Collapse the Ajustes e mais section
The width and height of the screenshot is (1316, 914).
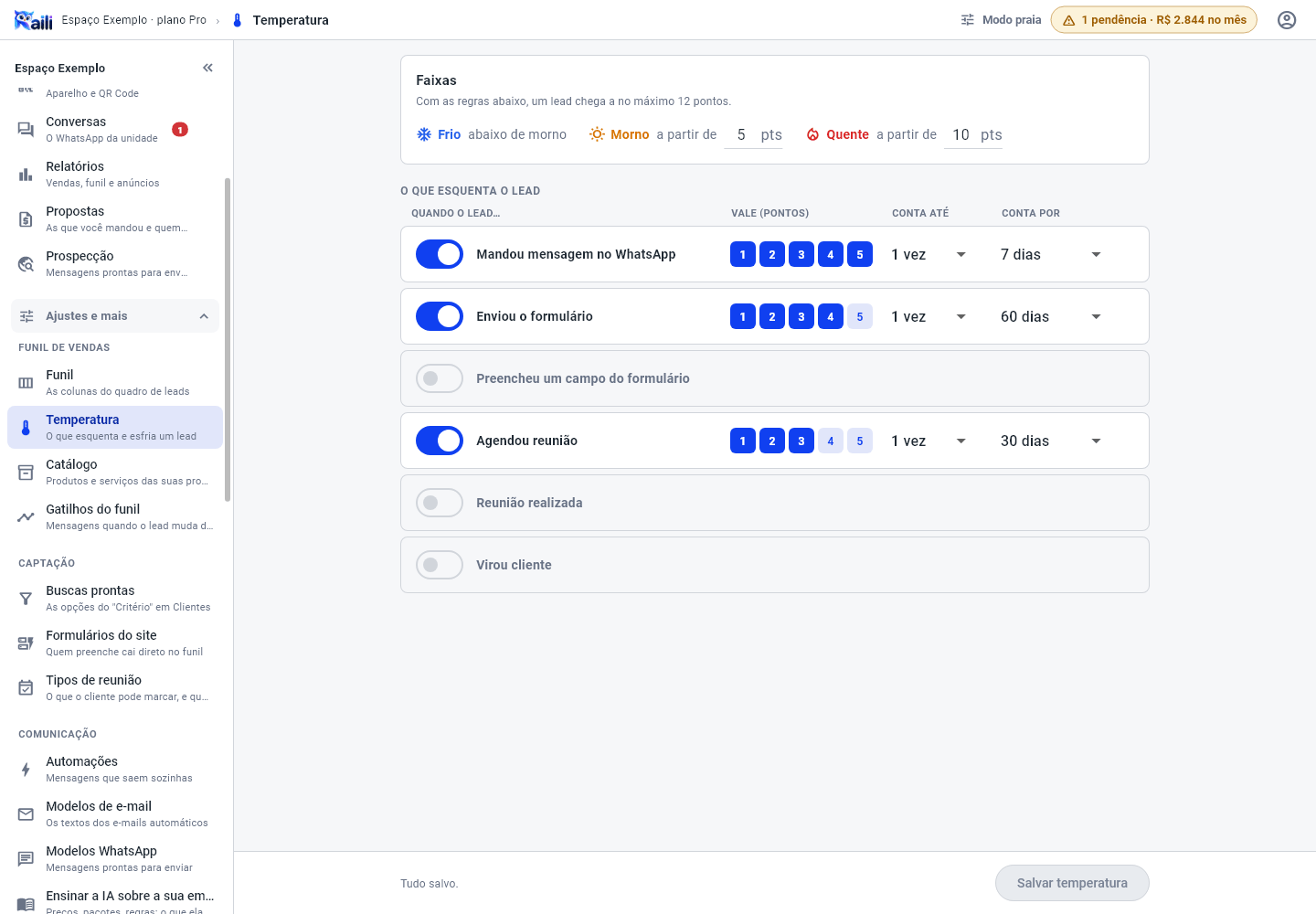pos(115,316)
